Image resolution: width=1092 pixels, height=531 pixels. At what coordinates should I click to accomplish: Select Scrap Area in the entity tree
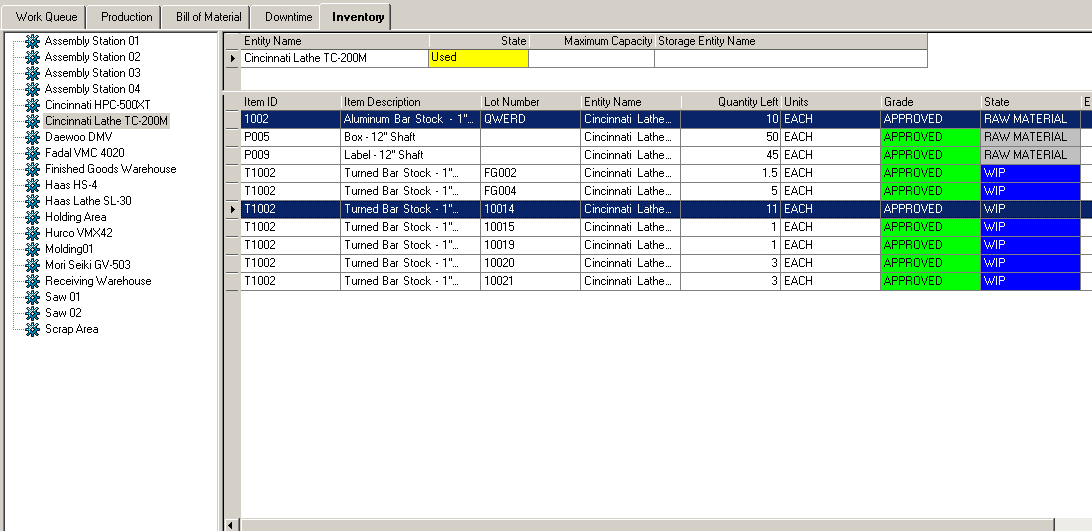[x=71, y=330]
